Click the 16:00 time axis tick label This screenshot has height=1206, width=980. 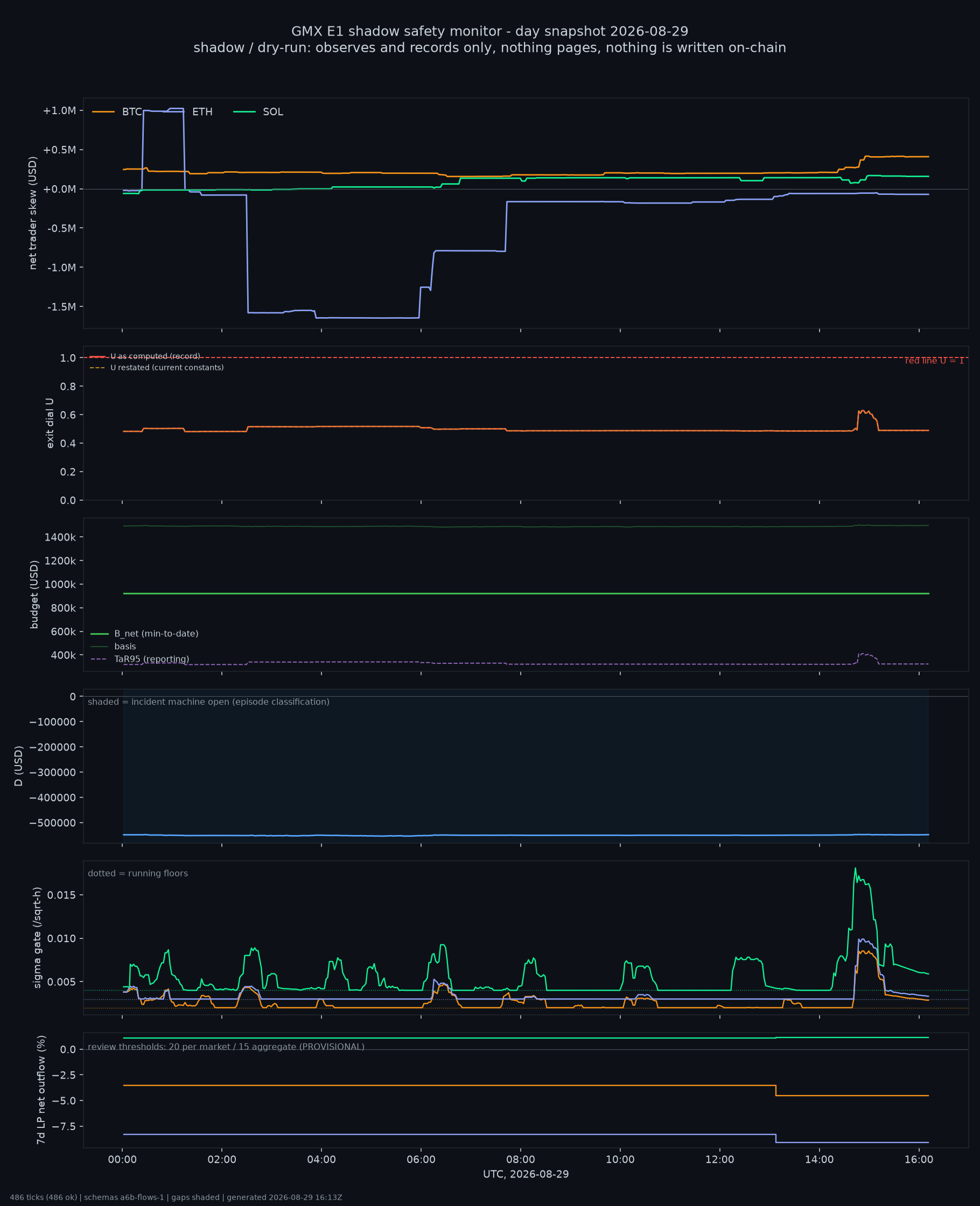pos(919,1159)
